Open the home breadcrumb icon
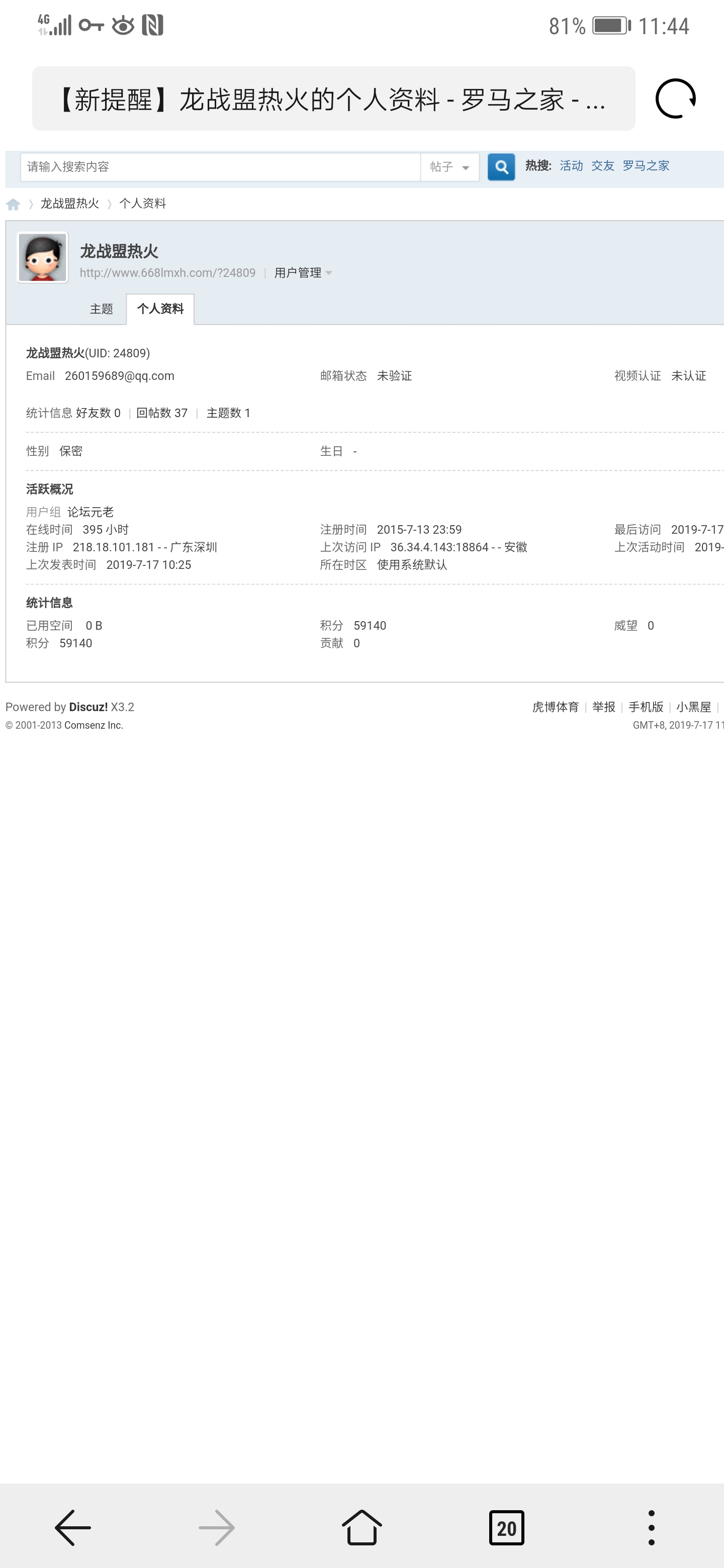 14,204
